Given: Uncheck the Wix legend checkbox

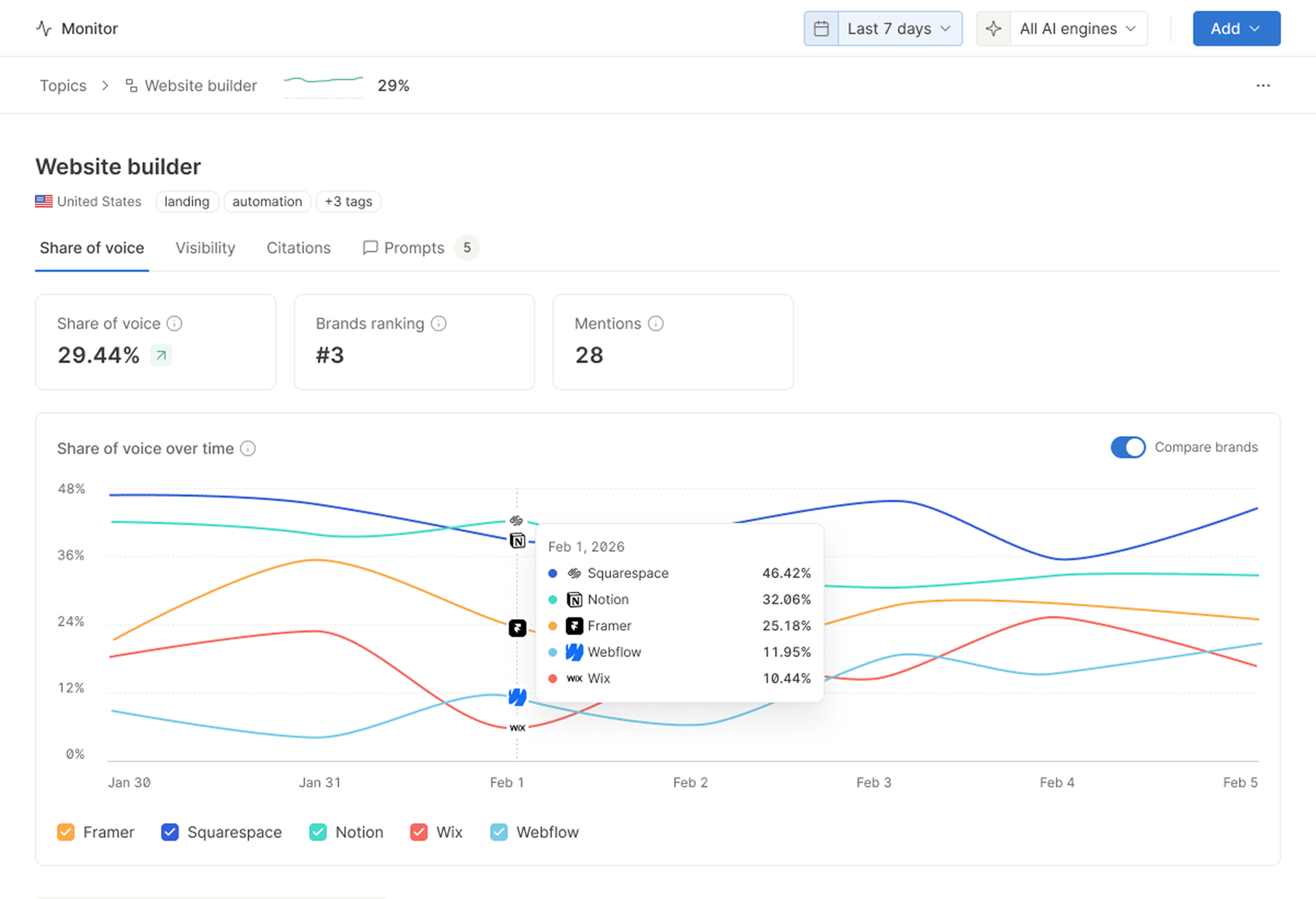Looking at the screenshot, I should click(418, 832).
